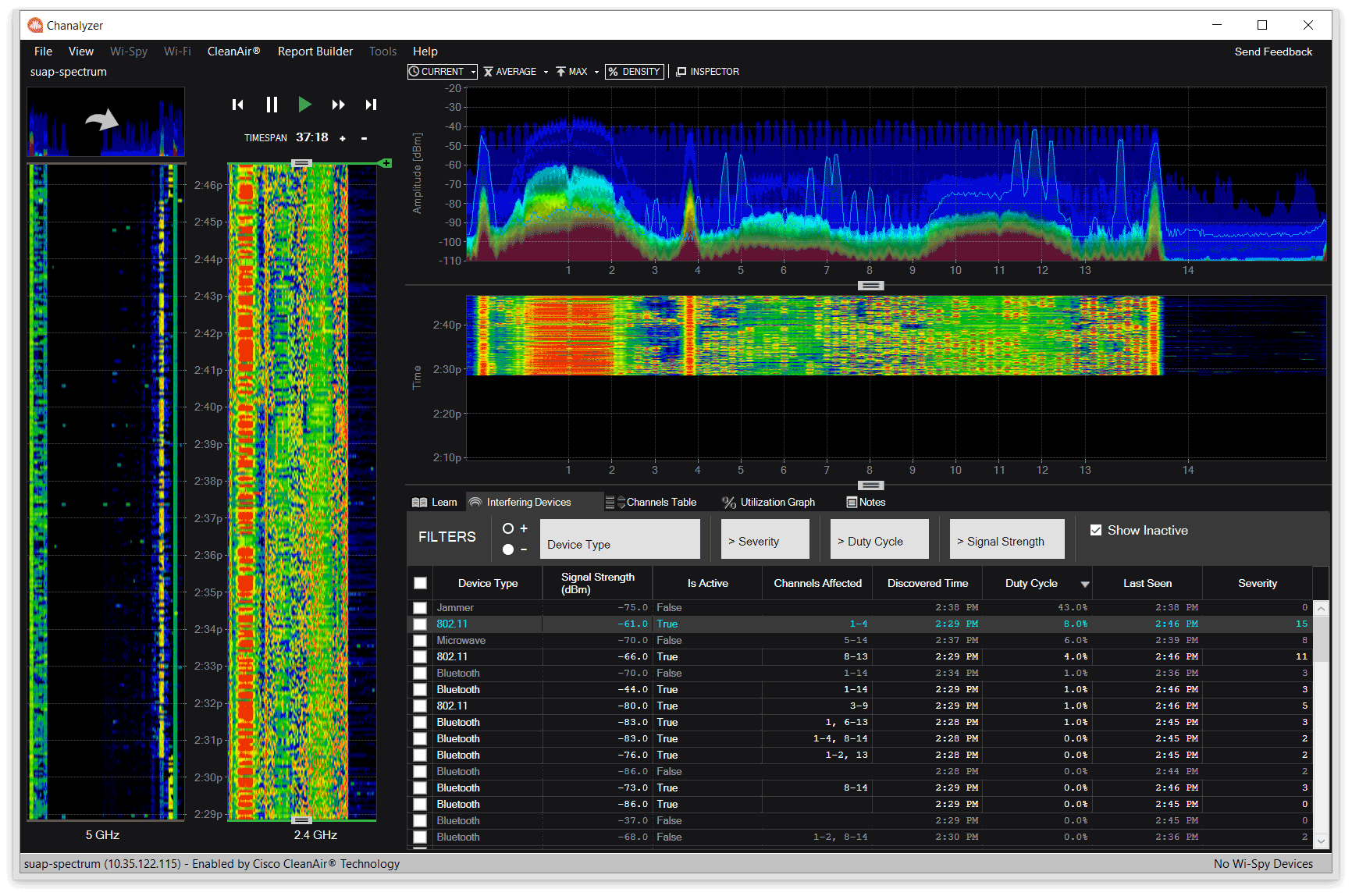Toggle the Density view
Viewport: 1352px width, 896px height.
pos(635,72)
